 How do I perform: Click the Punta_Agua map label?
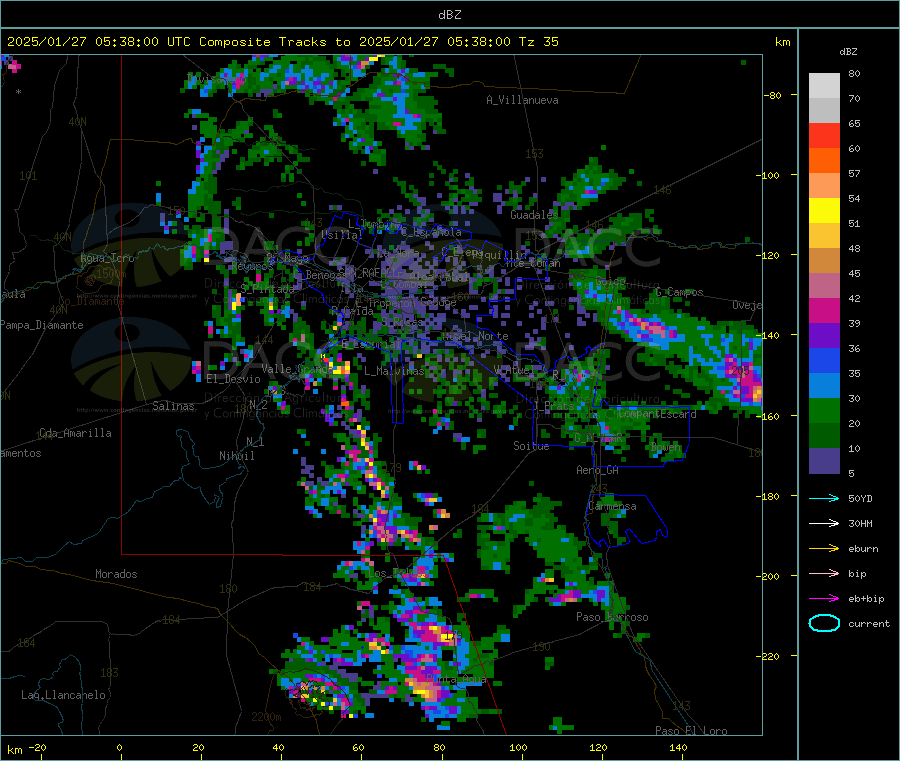[456, 679]
